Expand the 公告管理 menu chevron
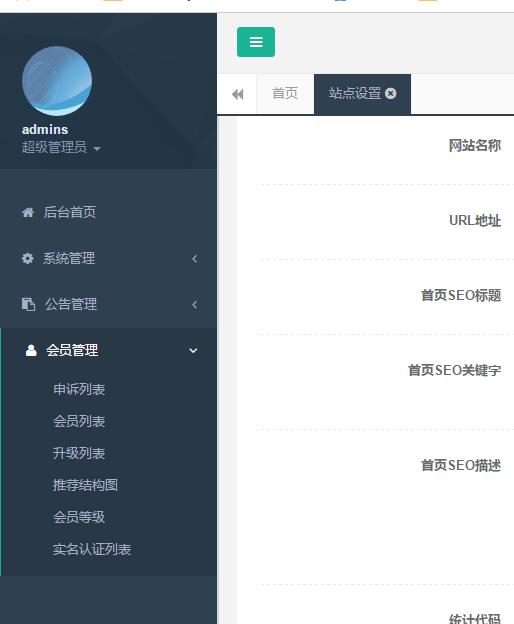The width and height of the screenshot is (514, 624). click(194, 305)
